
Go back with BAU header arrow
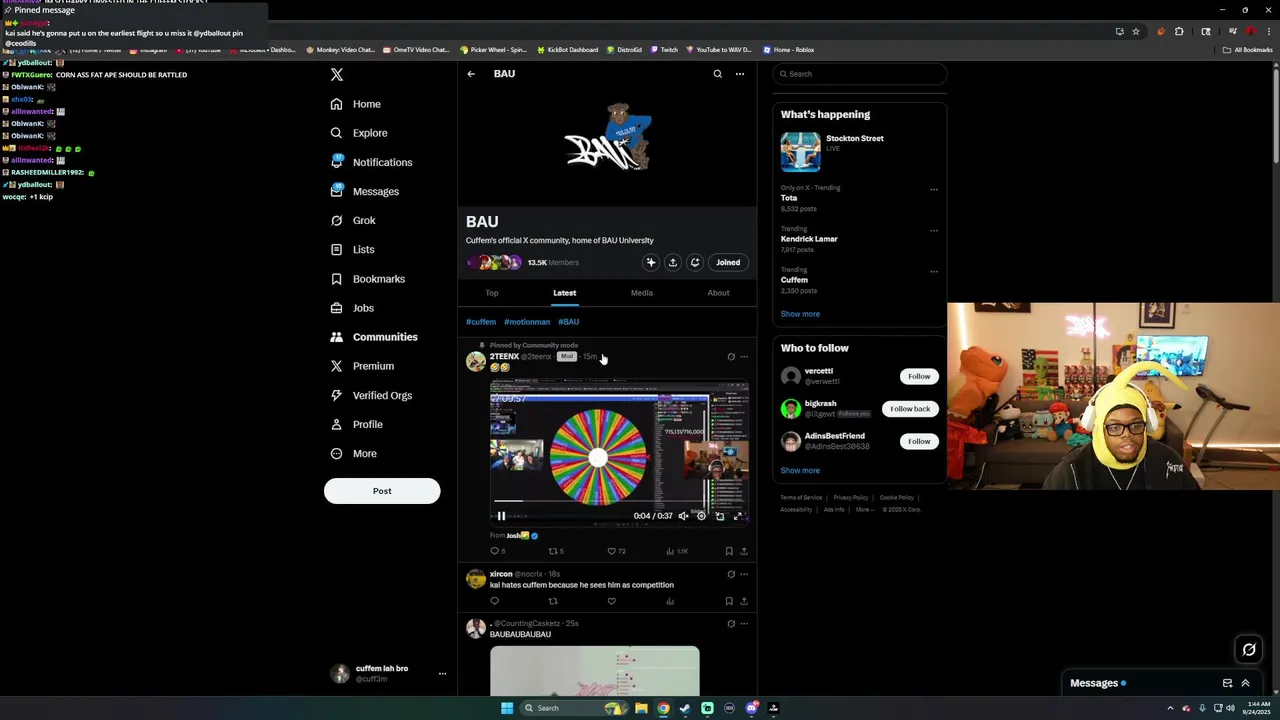(x=471, y=74)
